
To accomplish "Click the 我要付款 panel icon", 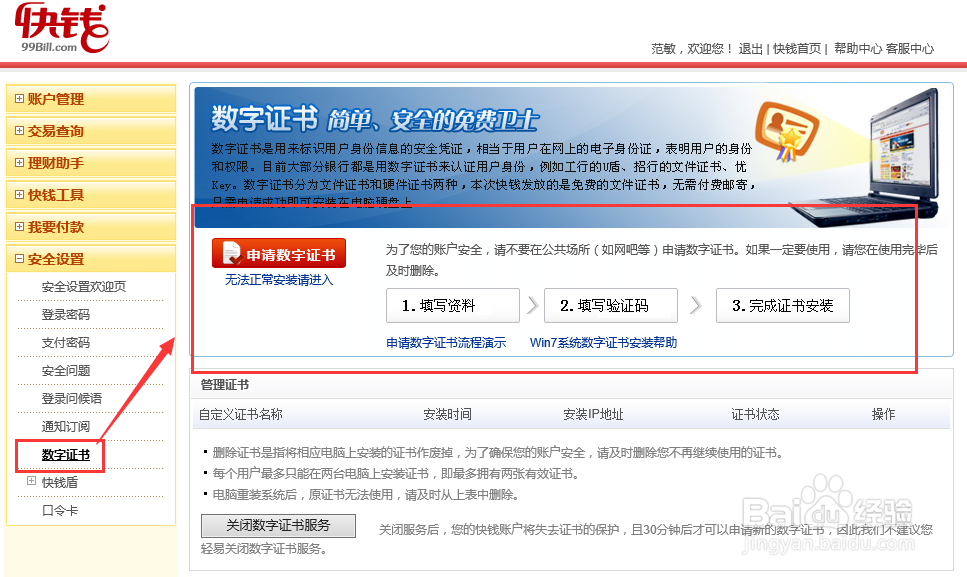I will [x=21, y=227].
